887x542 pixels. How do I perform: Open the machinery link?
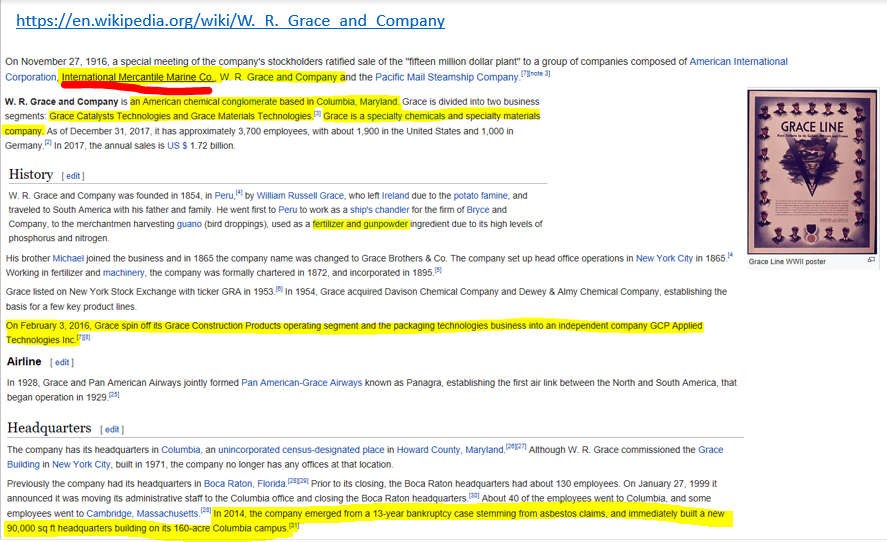(123, 273)
